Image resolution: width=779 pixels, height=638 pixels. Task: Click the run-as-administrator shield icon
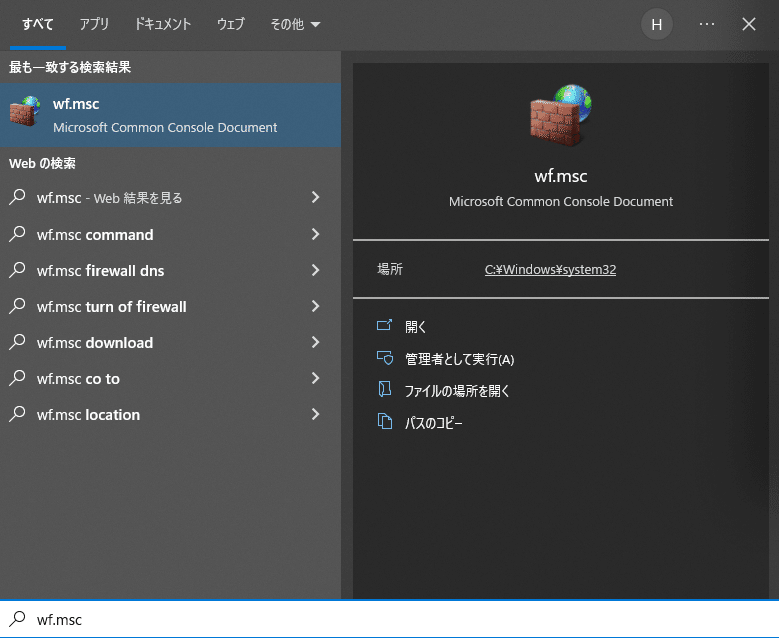coord(385,358)
